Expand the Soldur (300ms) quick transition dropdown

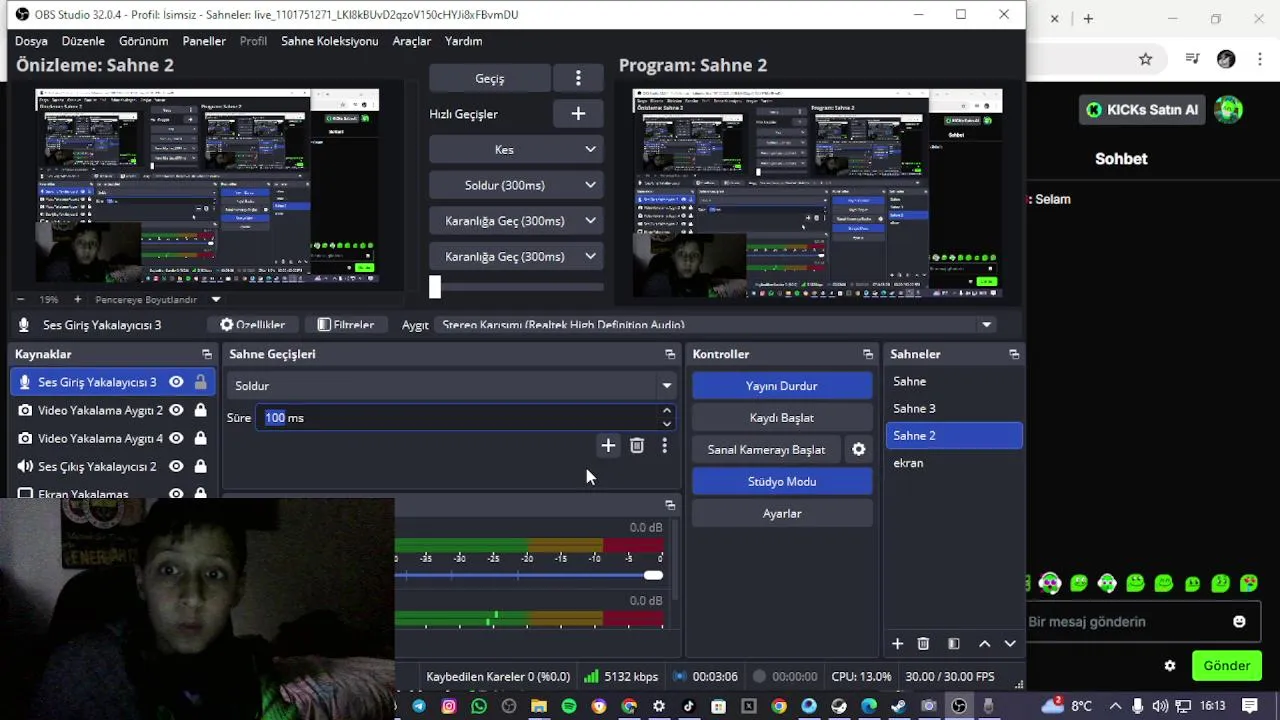coord(590,185)
